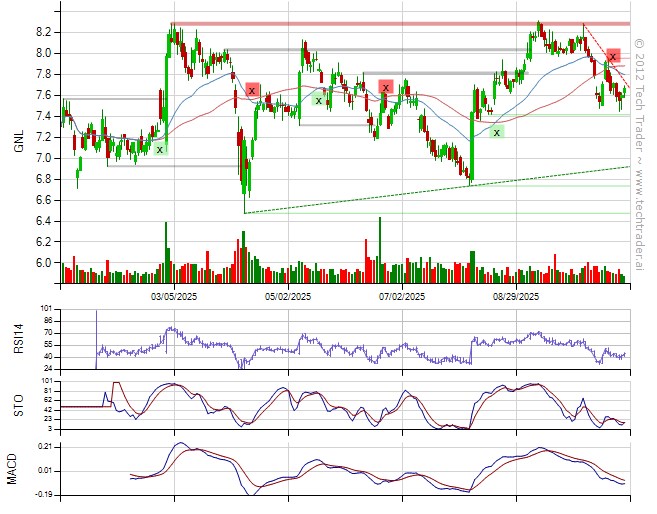Click the 07/02/2025 date label
Screen dimensions: 657x514
(402, 297)
